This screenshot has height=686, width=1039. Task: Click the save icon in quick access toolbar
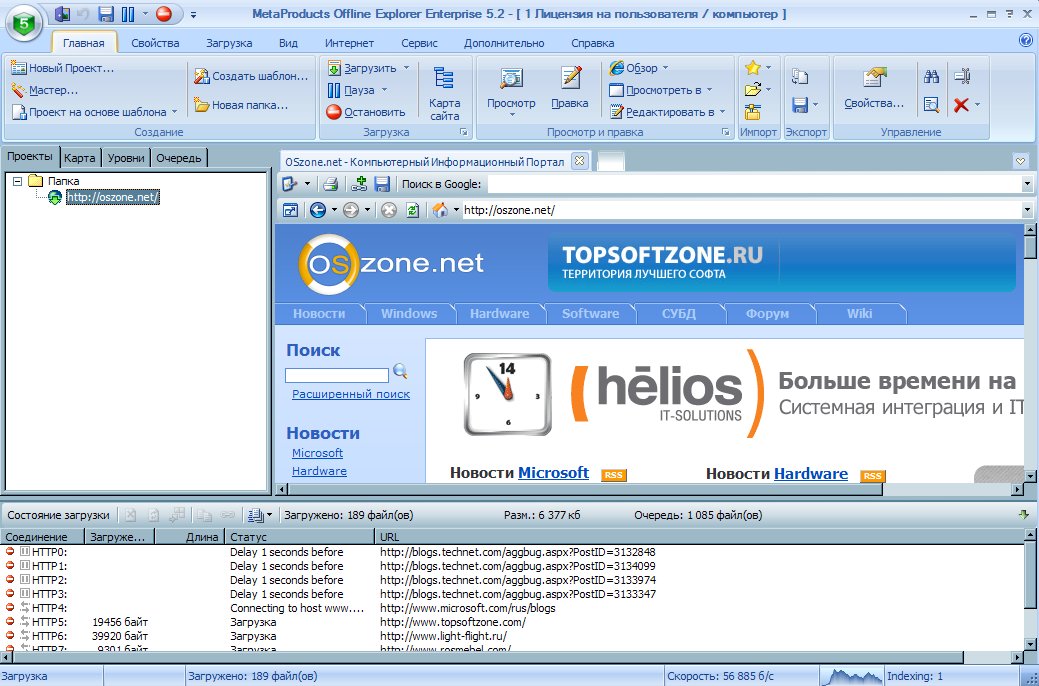pyautogui.click(x=106, y=14)
